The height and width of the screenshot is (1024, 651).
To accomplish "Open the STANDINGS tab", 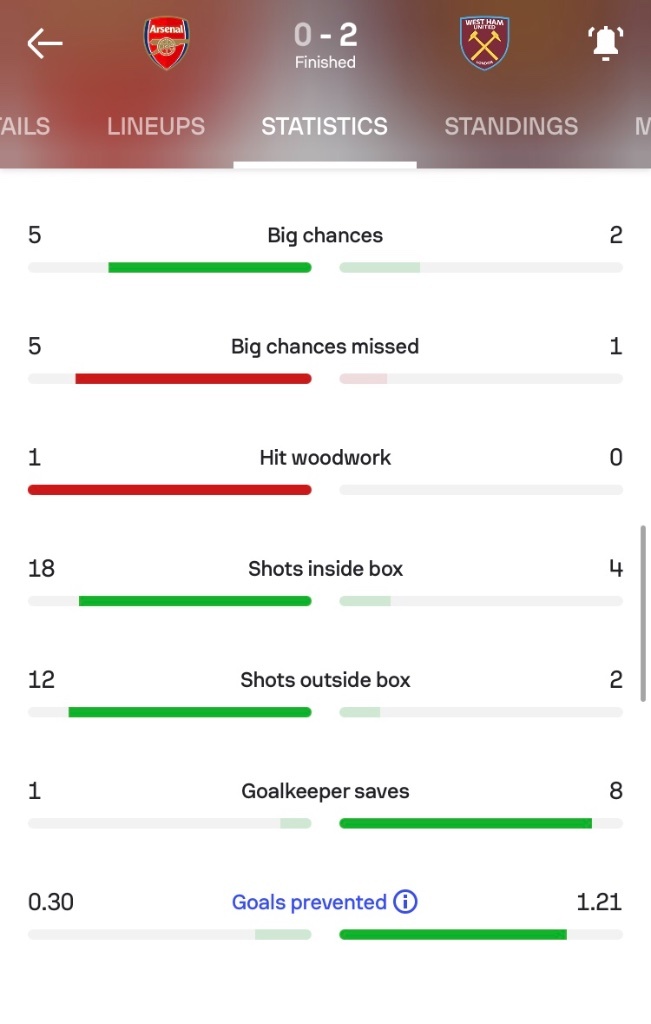I will click(x=511, y=126).
